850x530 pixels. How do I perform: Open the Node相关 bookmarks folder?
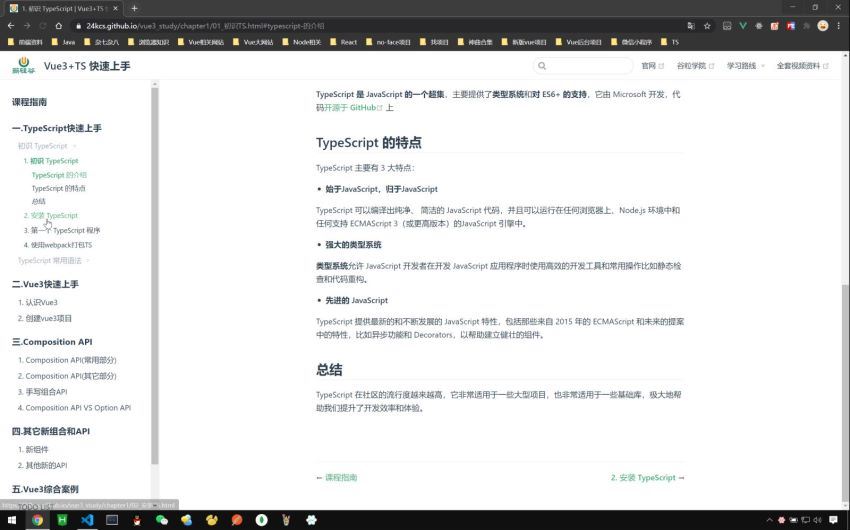[x=302, y=42]
